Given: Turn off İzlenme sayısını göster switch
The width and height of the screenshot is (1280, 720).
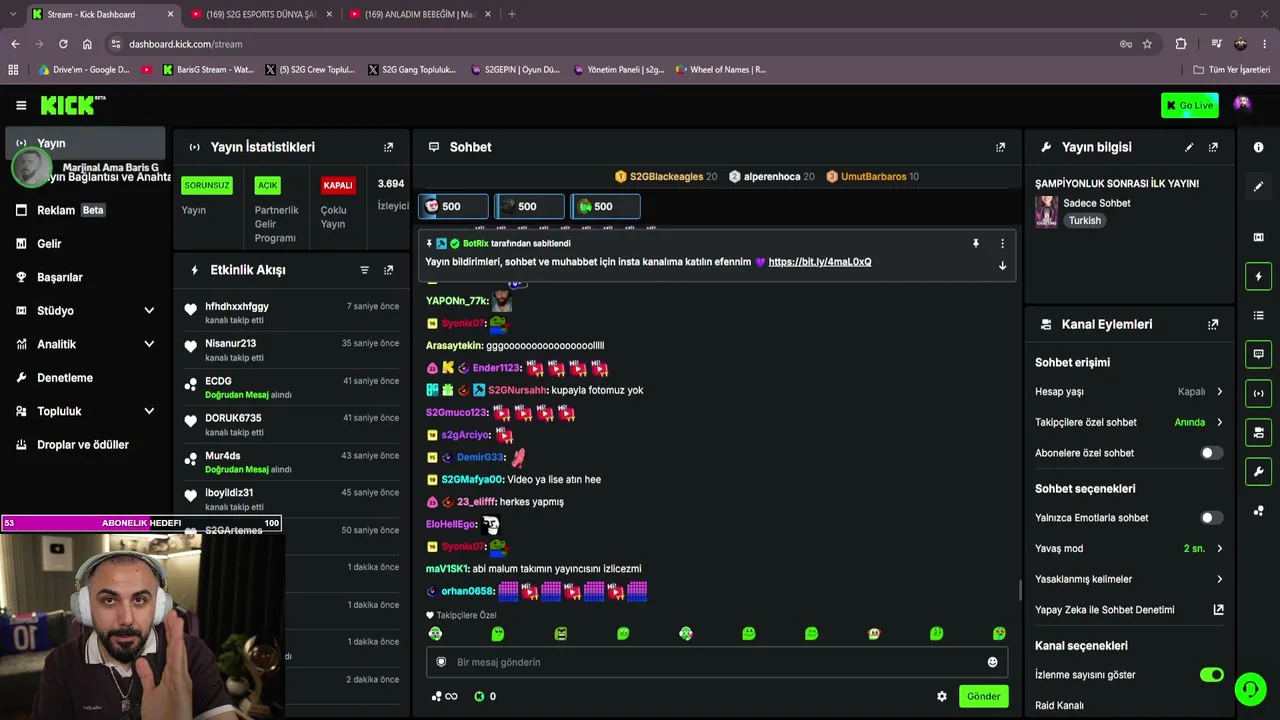Looking at the screenshot, I should [1211, 675].
